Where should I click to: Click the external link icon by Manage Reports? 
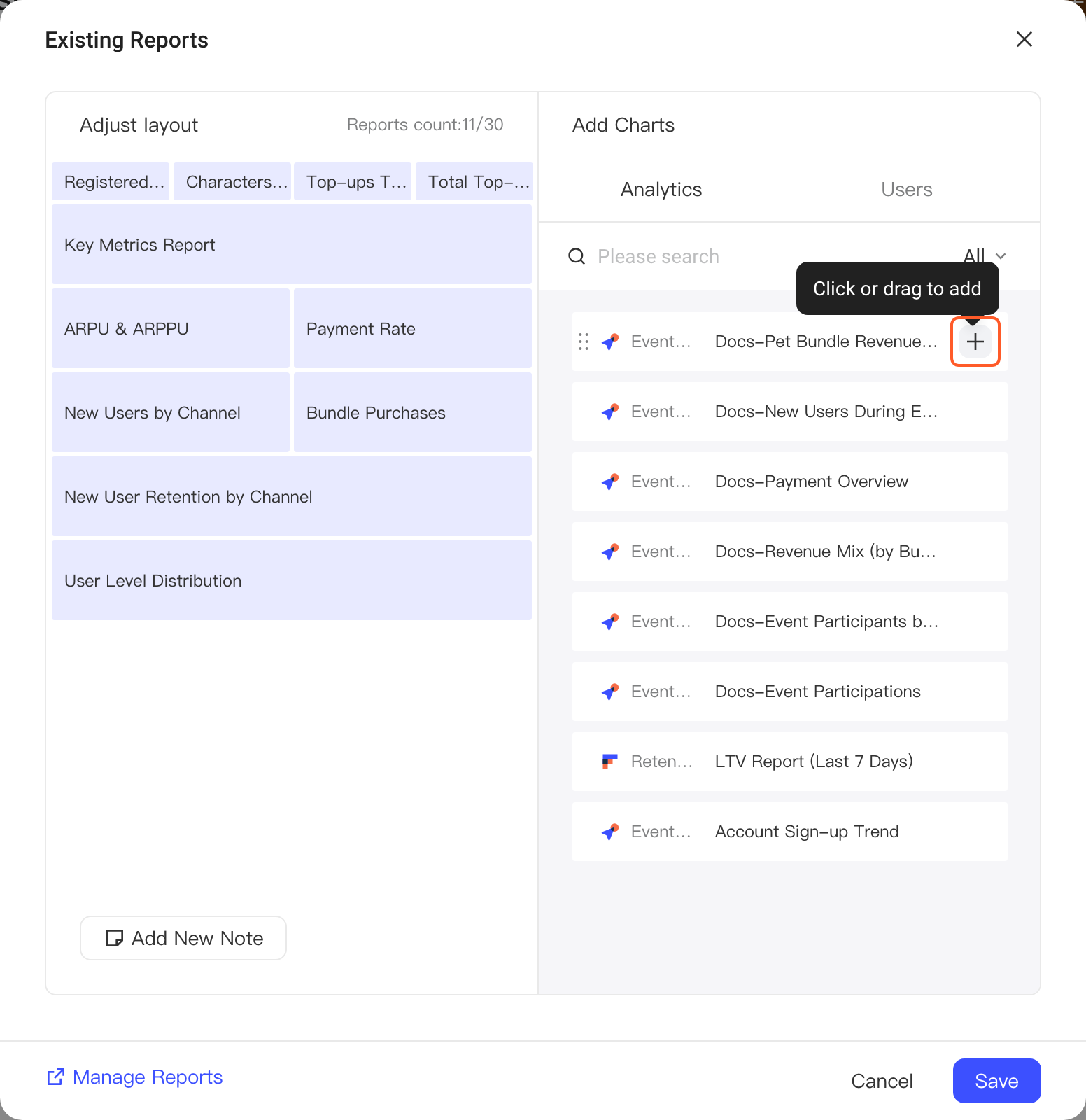click(x=55, y=1077)
